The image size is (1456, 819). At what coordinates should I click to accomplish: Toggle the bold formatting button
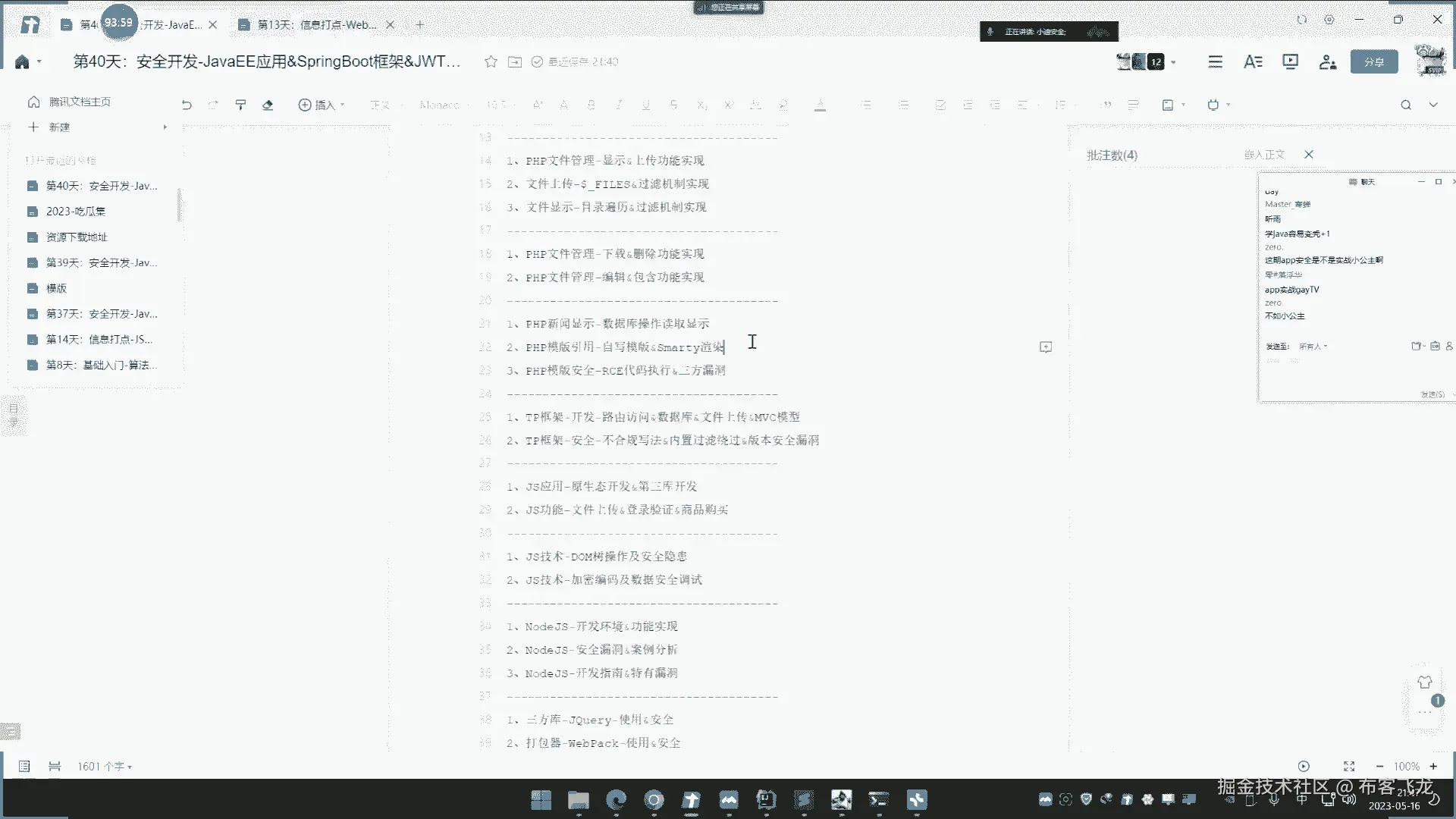pyautogui.click(x=591, y=105)
